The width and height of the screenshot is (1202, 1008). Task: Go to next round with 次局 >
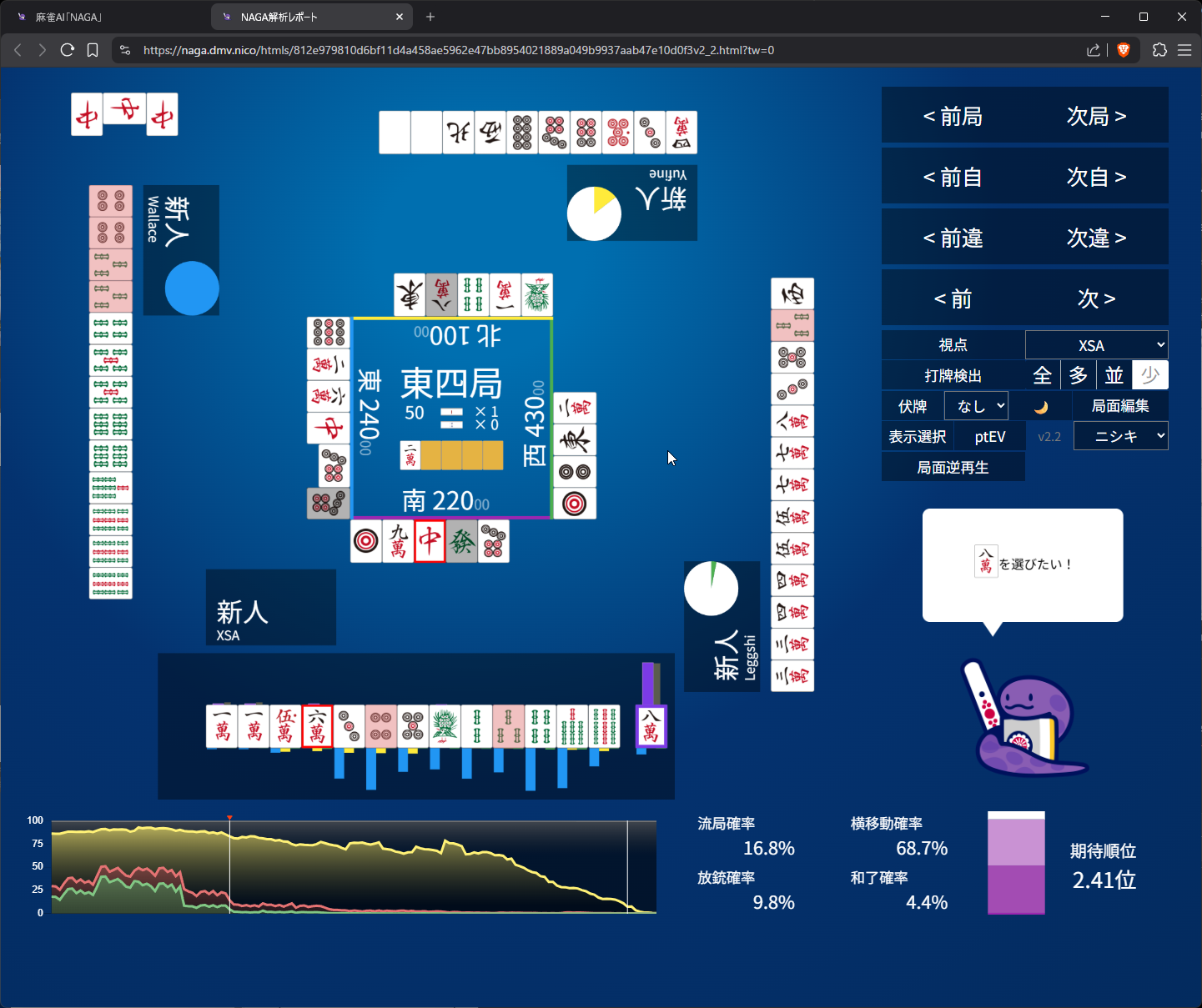click(1096, 117)
